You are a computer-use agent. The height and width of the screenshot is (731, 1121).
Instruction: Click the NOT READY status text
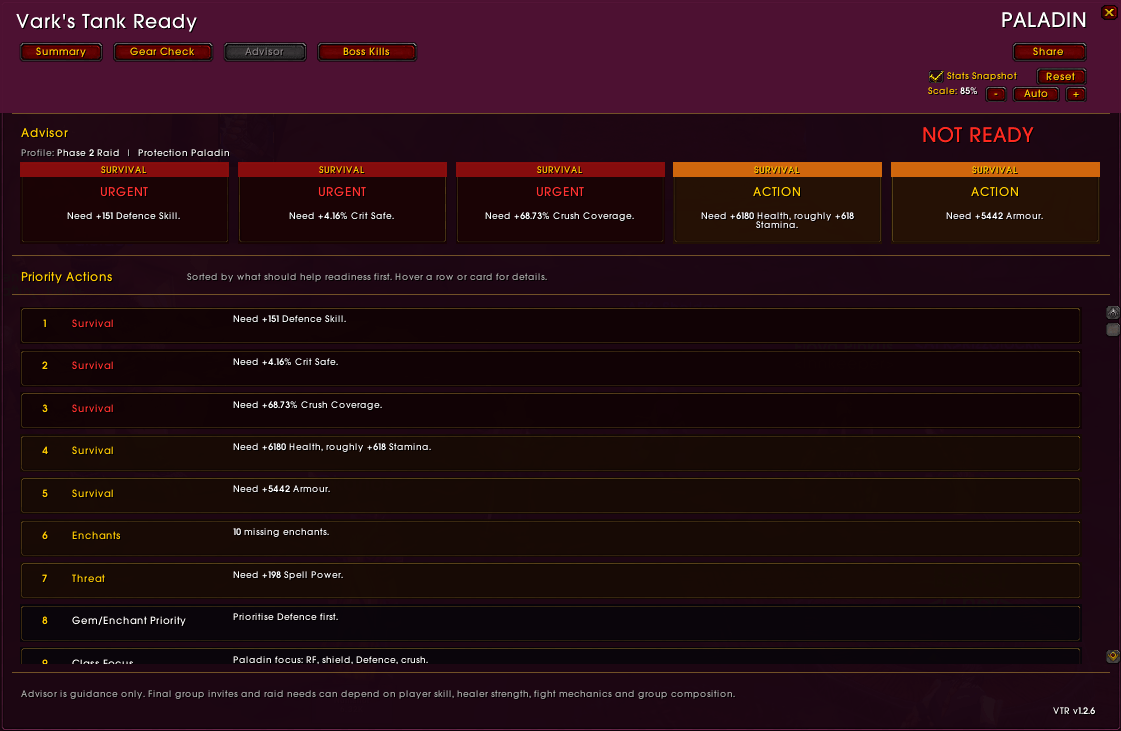click(977, 135)
